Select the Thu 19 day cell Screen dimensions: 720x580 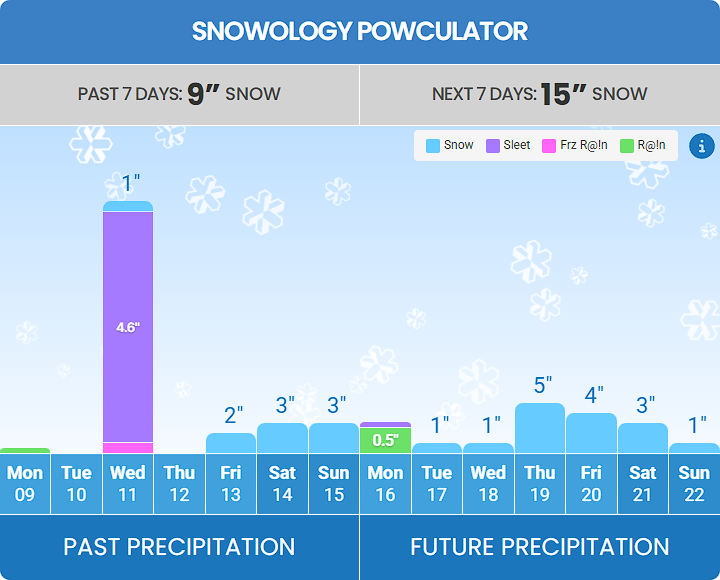click(540, 484)
